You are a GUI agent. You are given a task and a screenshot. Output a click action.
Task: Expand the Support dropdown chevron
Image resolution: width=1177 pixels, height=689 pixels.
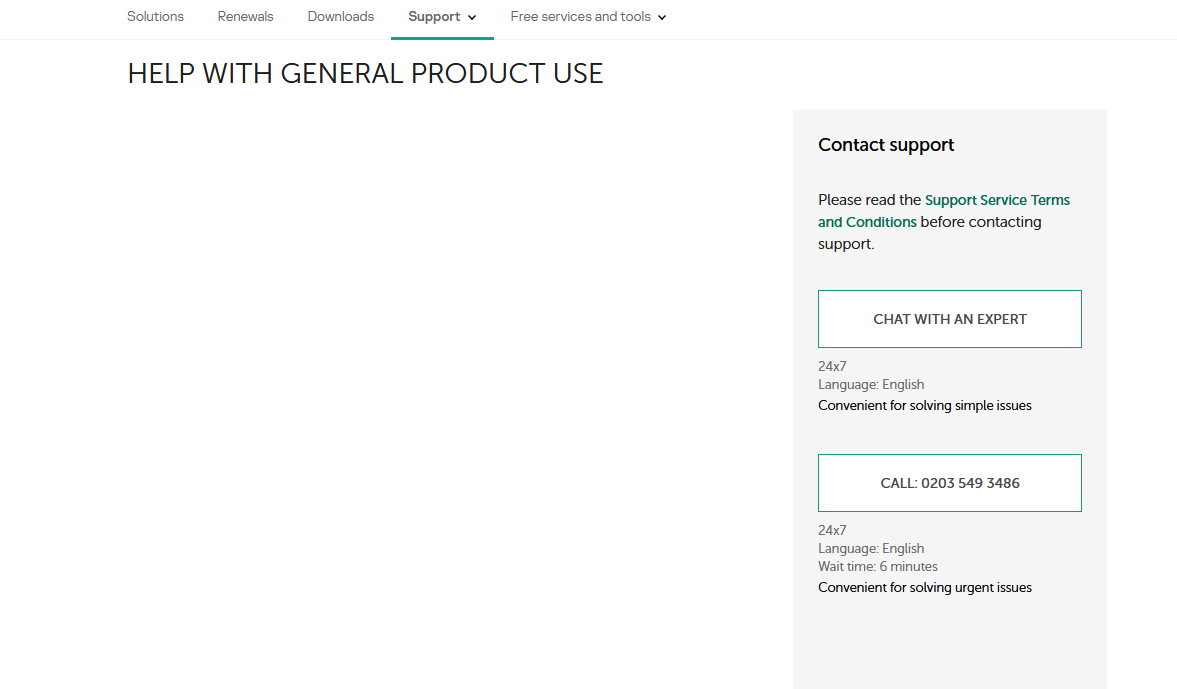click(x=472, y=18)
